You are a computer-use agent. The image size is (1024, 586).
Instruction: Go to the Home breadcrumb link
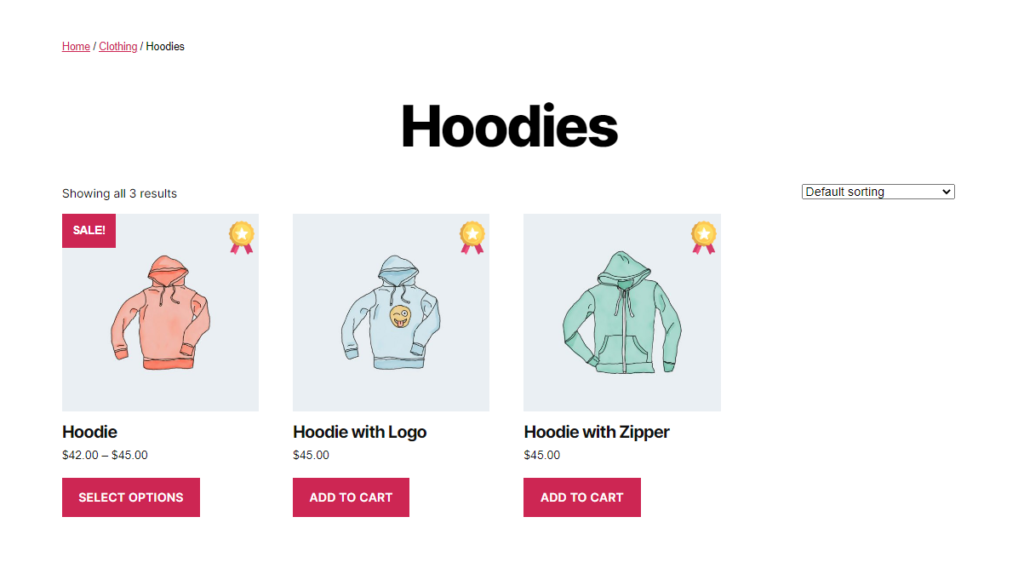coord(76,46)
